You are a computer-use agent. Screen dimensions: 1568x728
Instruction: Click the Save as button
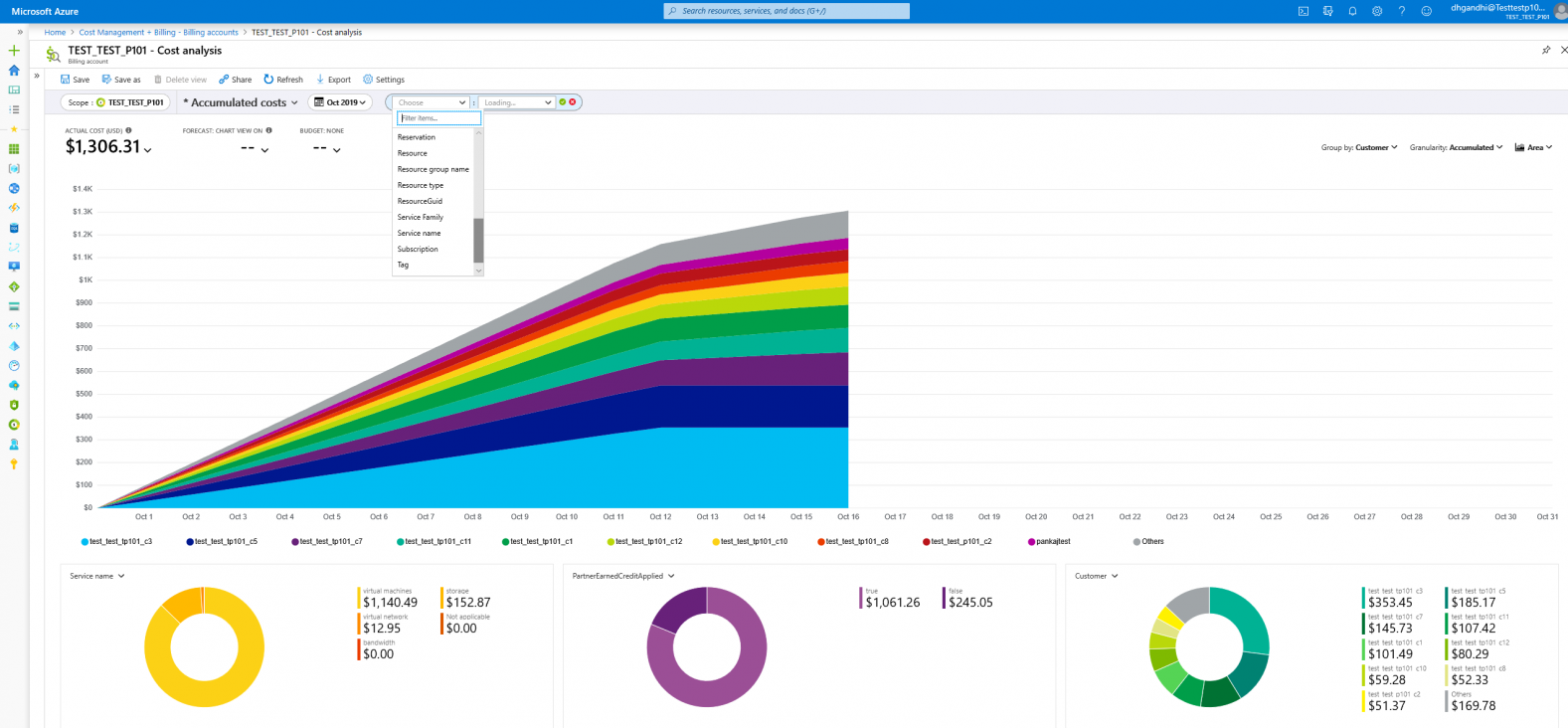click(121, 80)
